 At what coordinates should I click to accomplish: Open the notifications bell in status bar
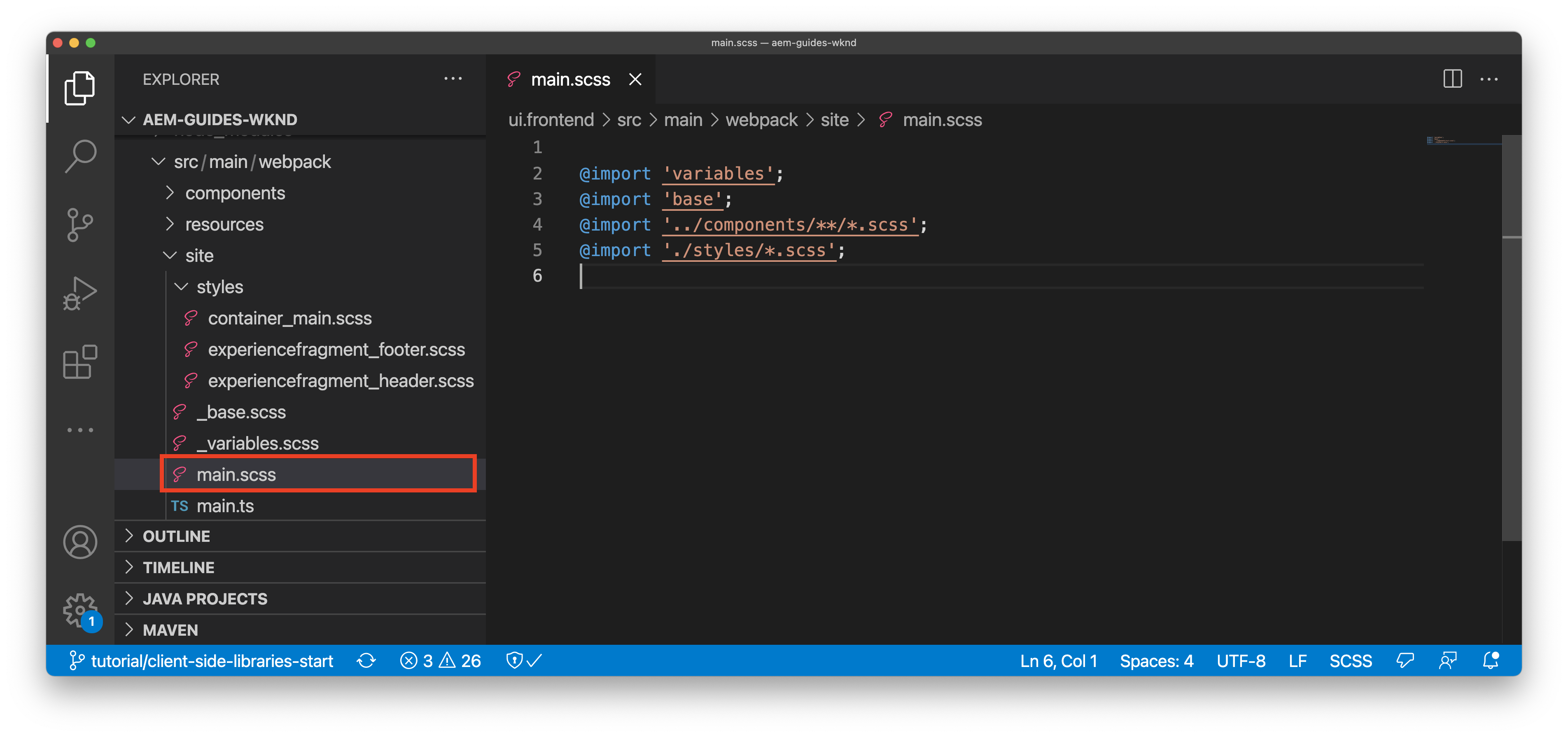(x=1491, y=661)
